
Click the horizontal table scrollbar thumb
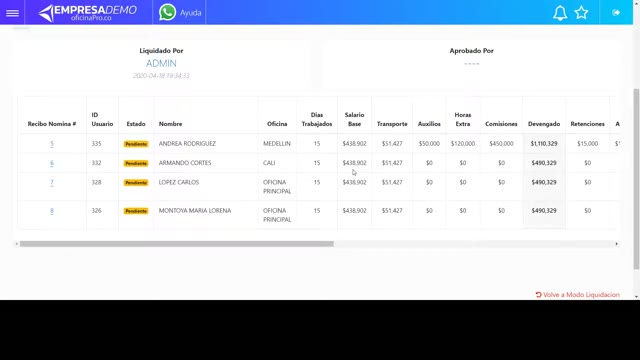click(x=177, y=244)
